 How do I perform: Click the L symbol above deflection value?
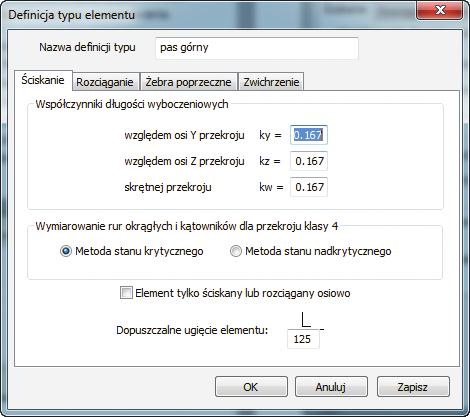click(x=306, y=319)
